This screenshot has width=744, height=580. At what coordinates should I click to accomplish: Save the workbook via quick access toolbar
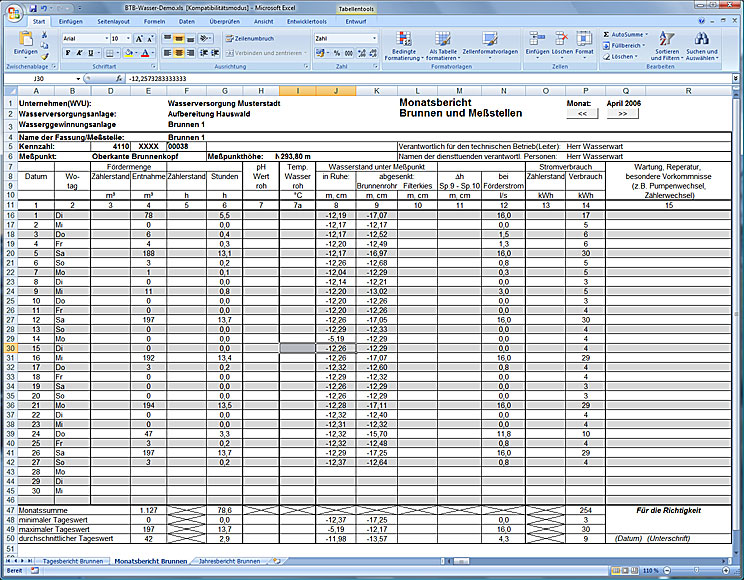pos(33,8)
